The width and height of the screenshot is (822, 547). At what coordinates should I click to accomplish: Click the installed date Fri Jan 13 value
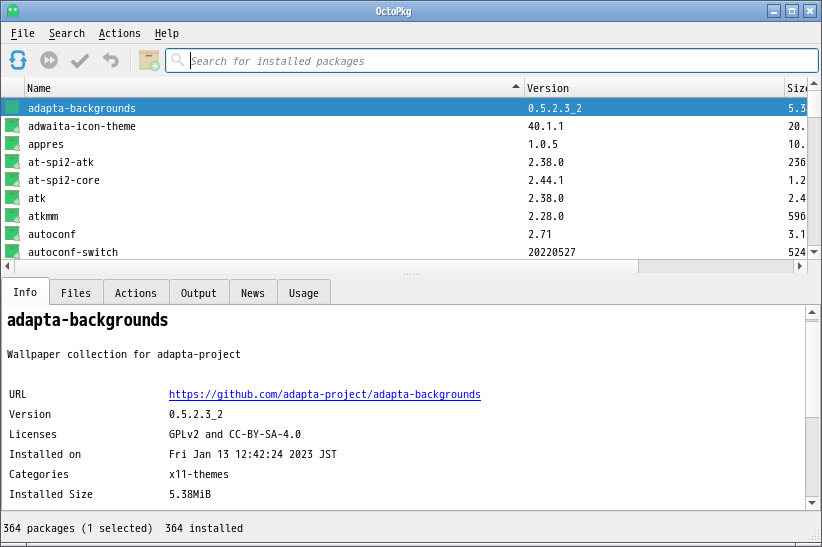253,454
